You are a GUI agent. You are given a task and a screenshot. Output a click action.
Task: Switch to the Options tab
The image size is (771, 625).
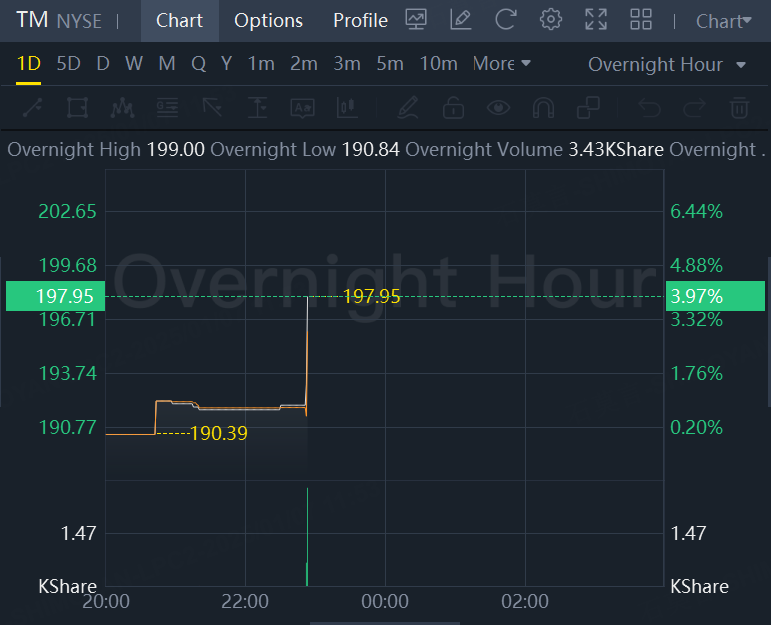pyautogui.click(x=268, y=21)
